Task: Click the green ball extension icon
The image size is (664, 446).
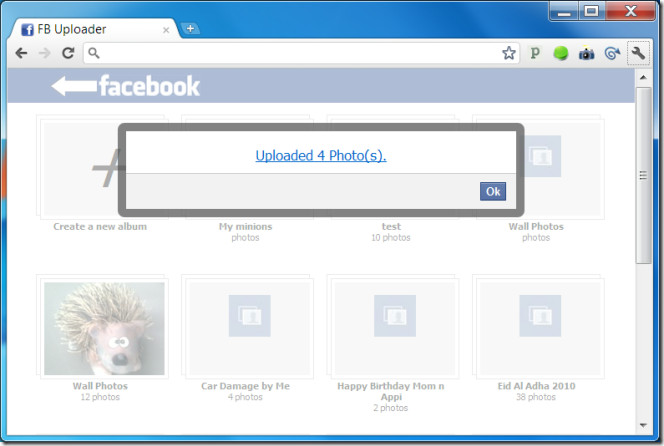Action: [x=561, y=53]
